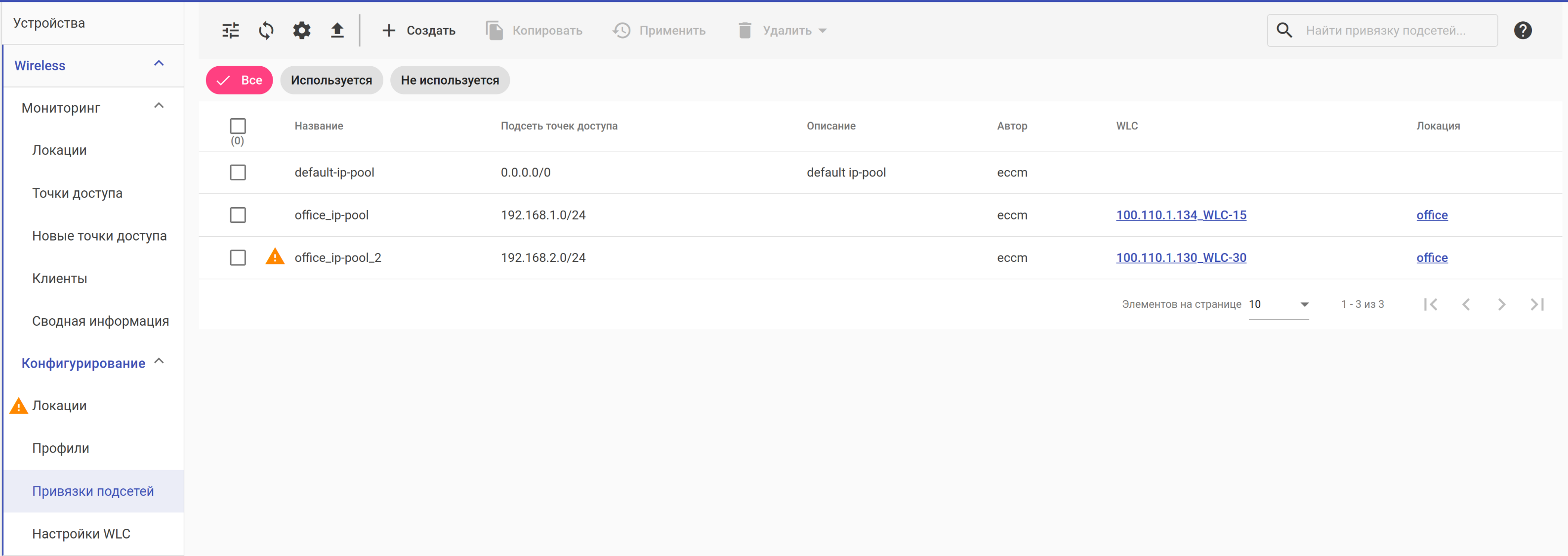The height and width of the screenshot is (556, 1568).
Task: Click the refresh sync icon
Action: [266, 31]
